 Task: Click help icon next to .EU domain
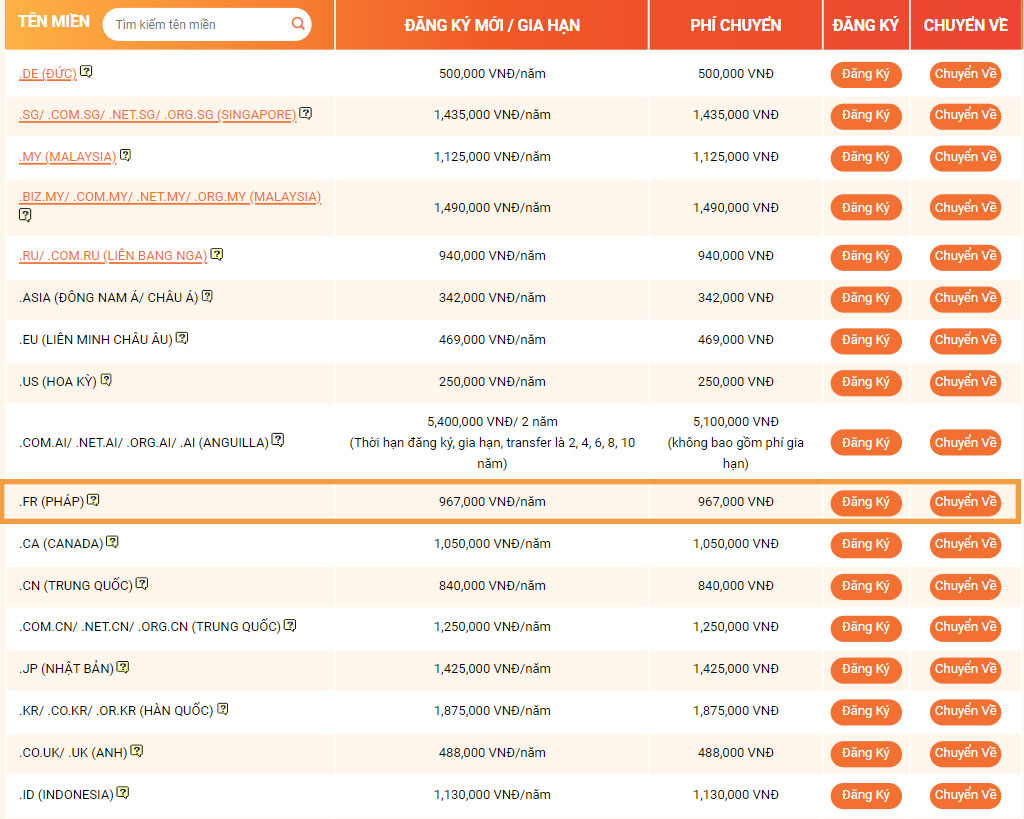[x=182, y=338]
